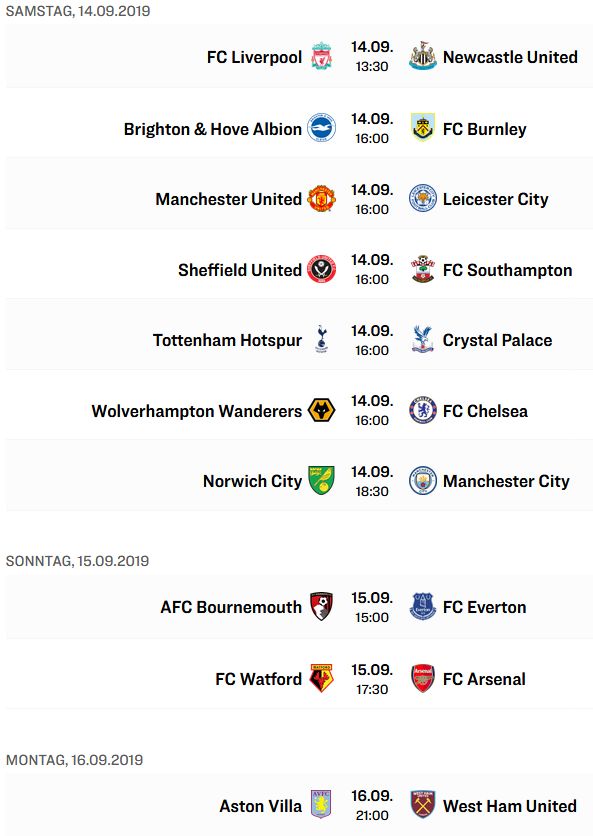Select the Manchester United club badge

[x=322, y=198]
